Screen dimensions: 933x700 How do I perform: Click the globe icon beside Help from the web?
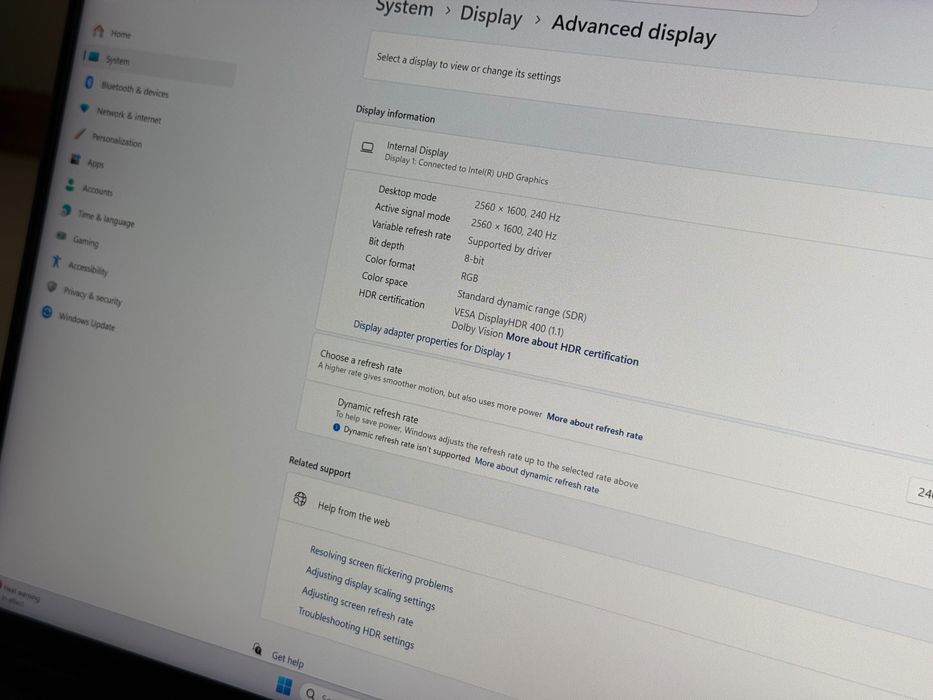[x=300, y=498]
